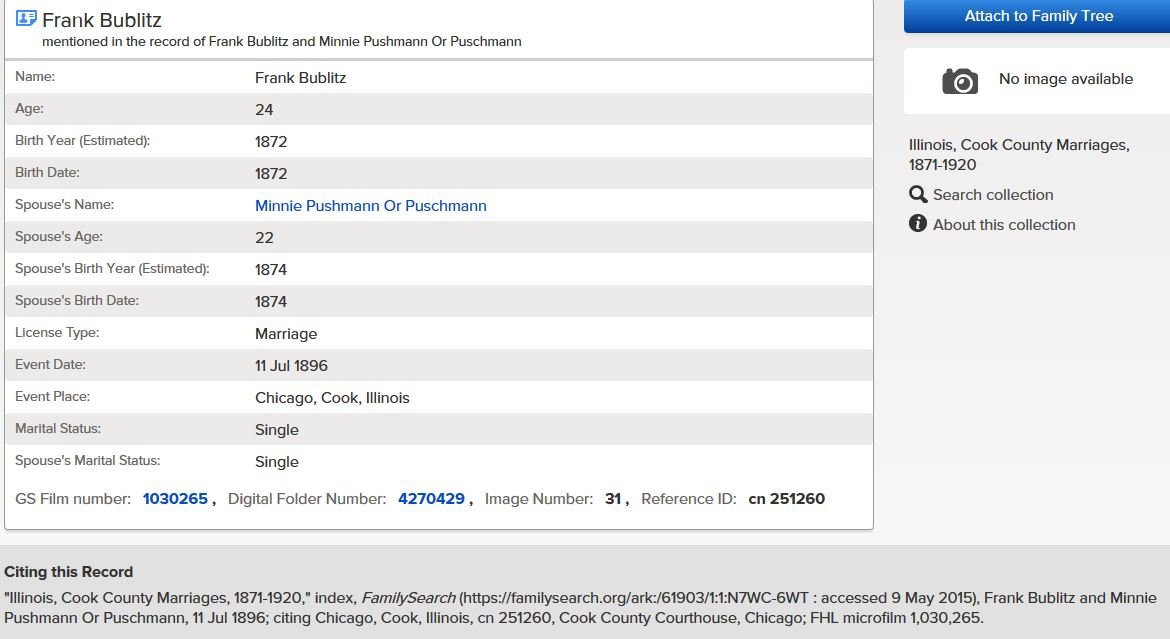Click the magnifying glass search icon

coord(918,194)
